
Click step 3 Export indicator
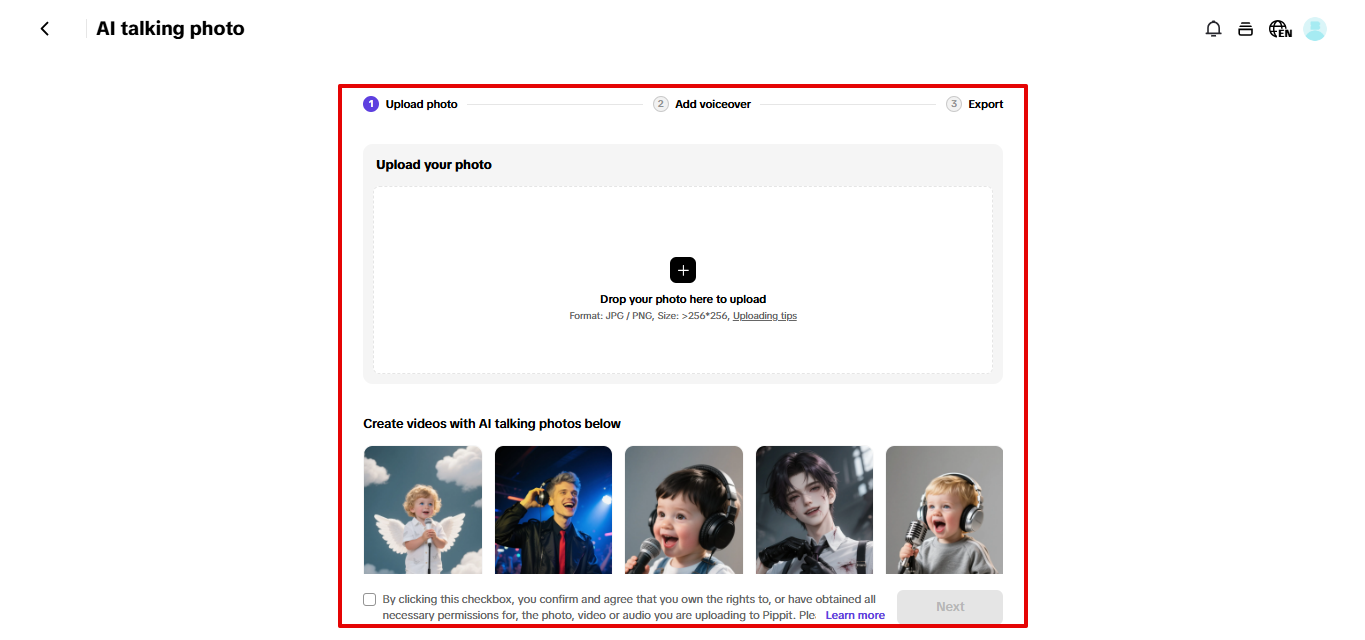pos(974,103)
